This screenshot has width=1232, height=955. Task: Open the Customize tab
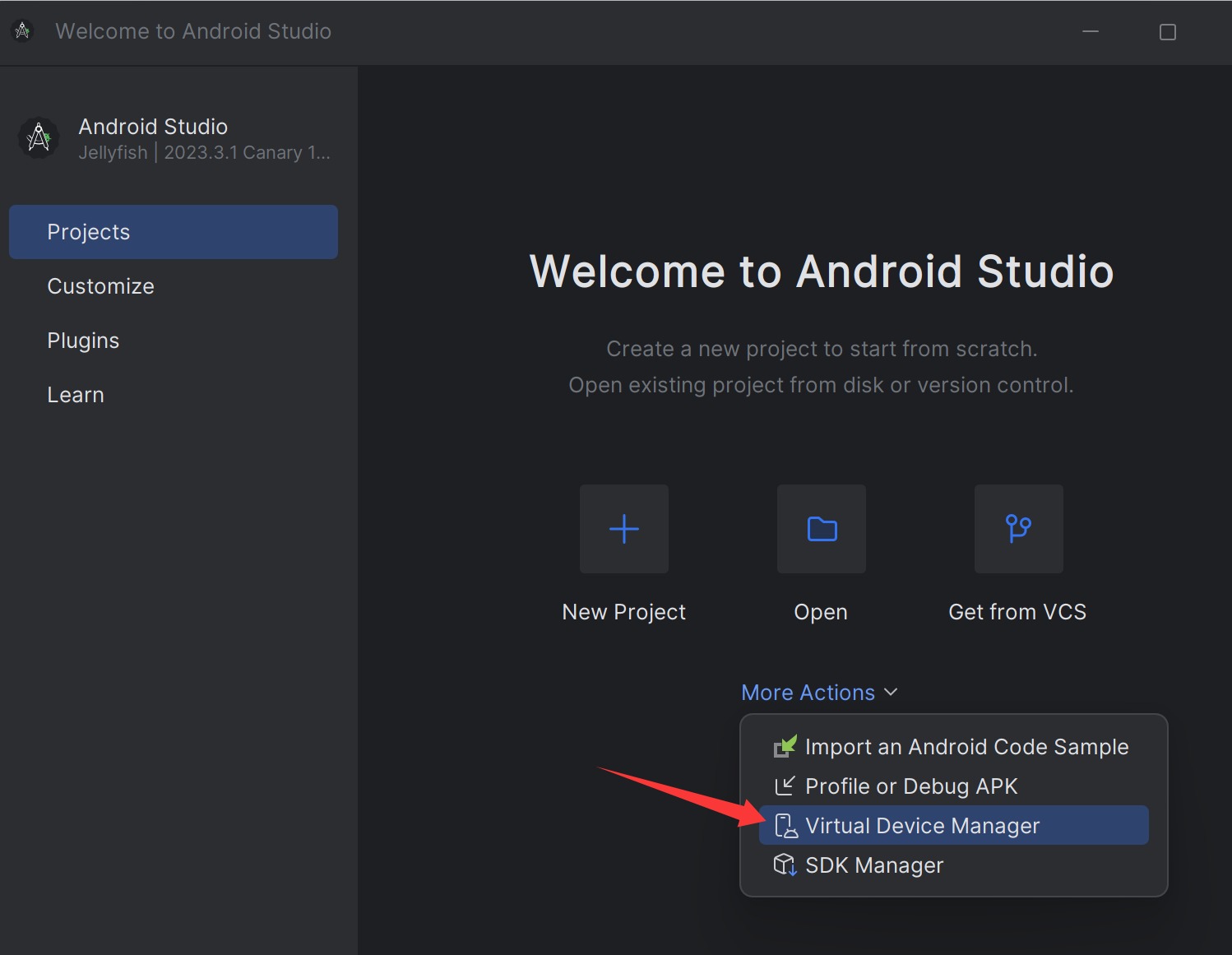pos(174,286)
